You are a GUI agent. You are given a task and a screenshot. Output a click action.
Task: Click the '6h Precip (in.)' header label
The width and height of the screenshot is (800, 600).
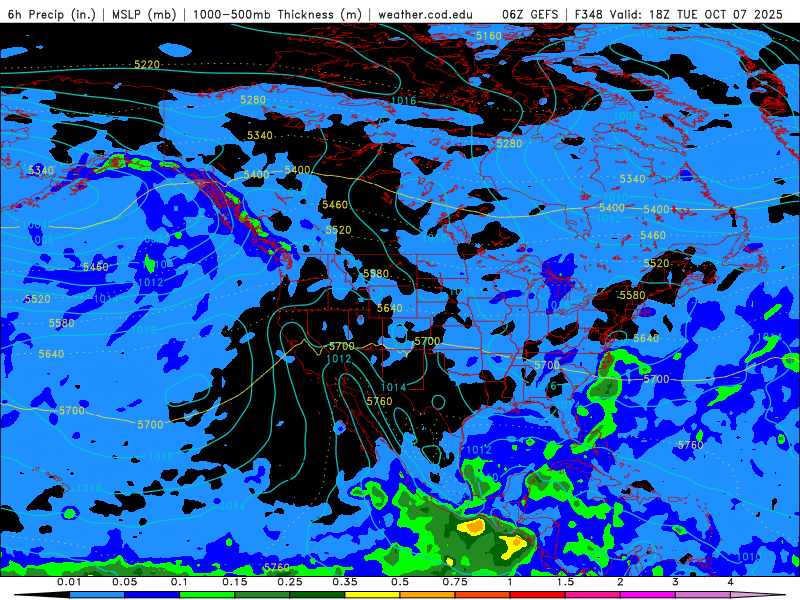(52, 14)
